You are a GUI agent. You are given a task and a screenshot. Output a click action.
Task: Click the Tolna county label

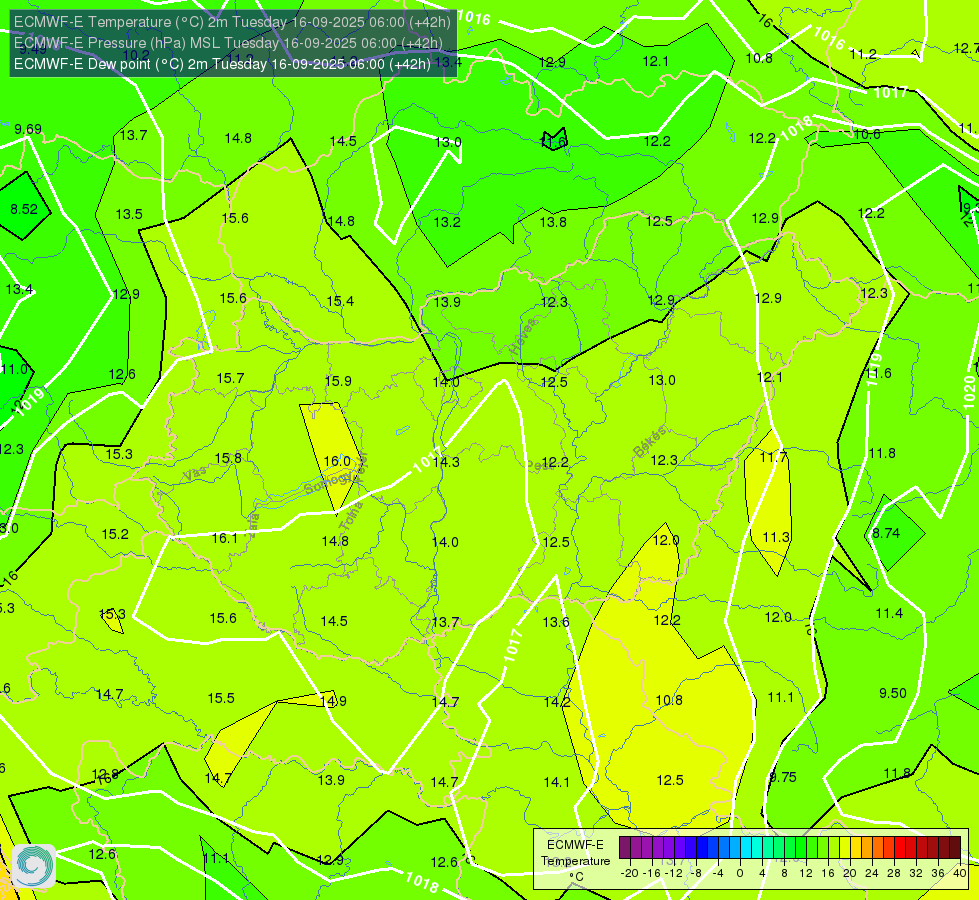pos(351,517)
